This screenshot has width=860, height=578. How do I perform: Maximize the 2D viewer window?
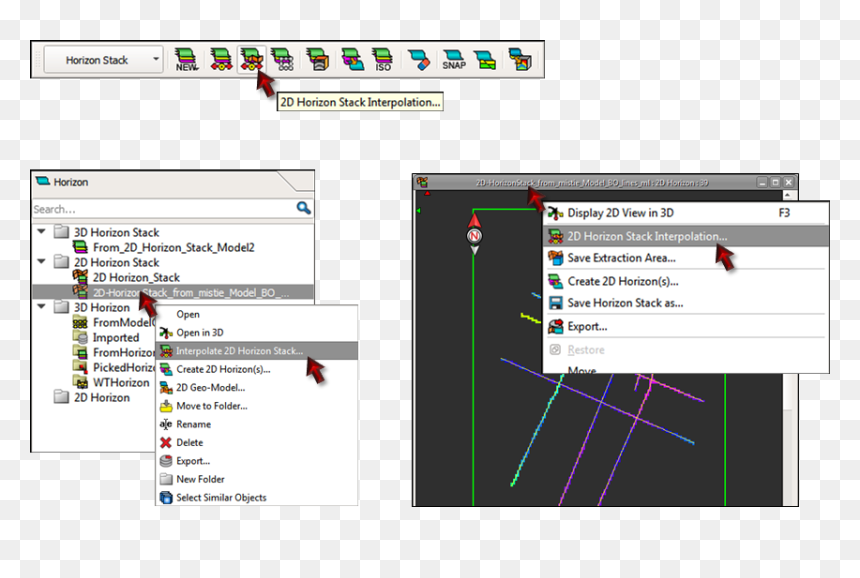pos(775,182)
